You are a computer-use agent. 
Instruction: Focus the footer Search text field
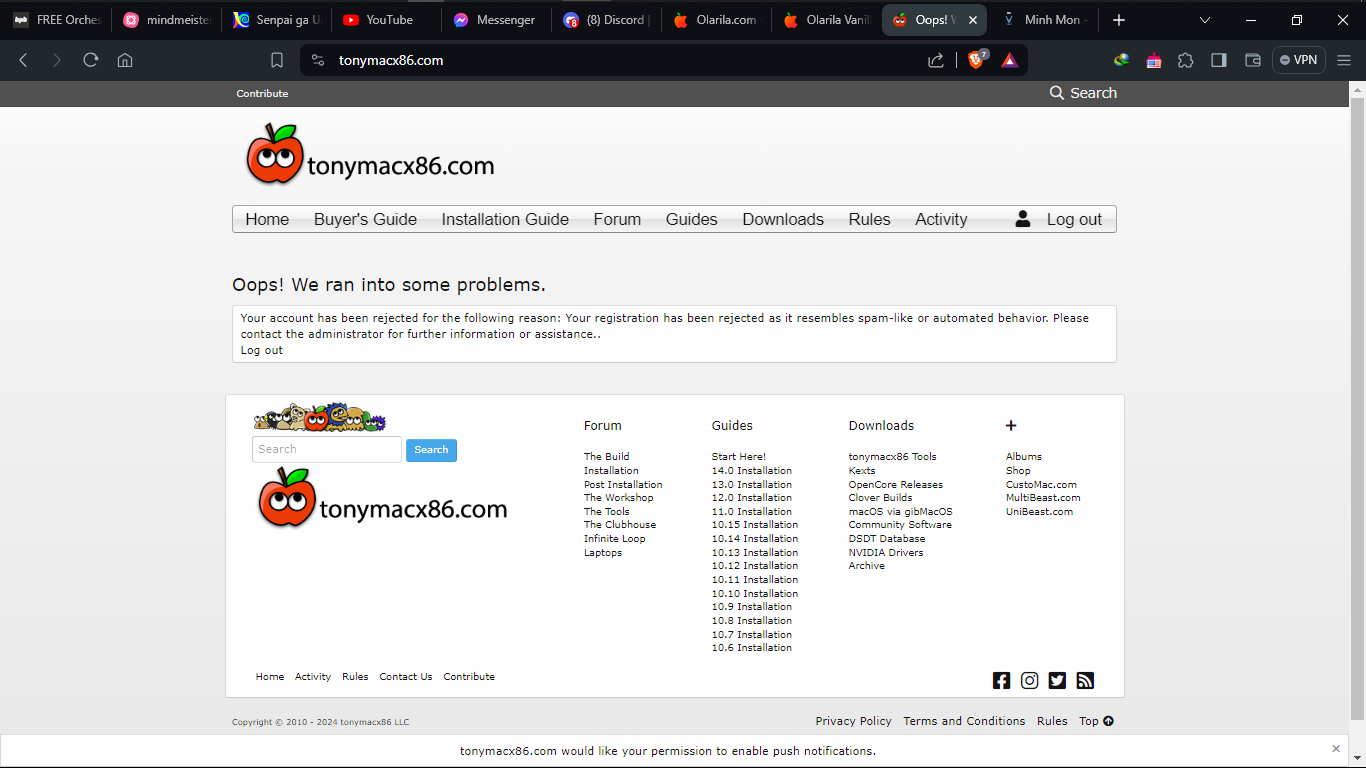327,450
